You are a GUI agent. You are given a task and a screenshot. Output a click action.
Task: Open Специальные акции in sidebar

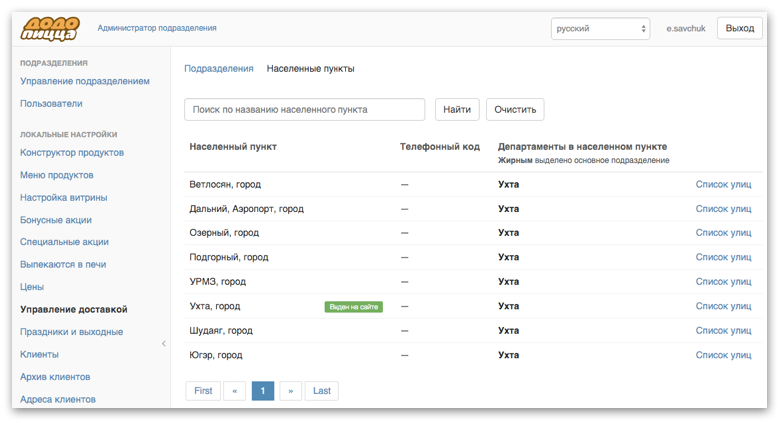click(64, 242)
